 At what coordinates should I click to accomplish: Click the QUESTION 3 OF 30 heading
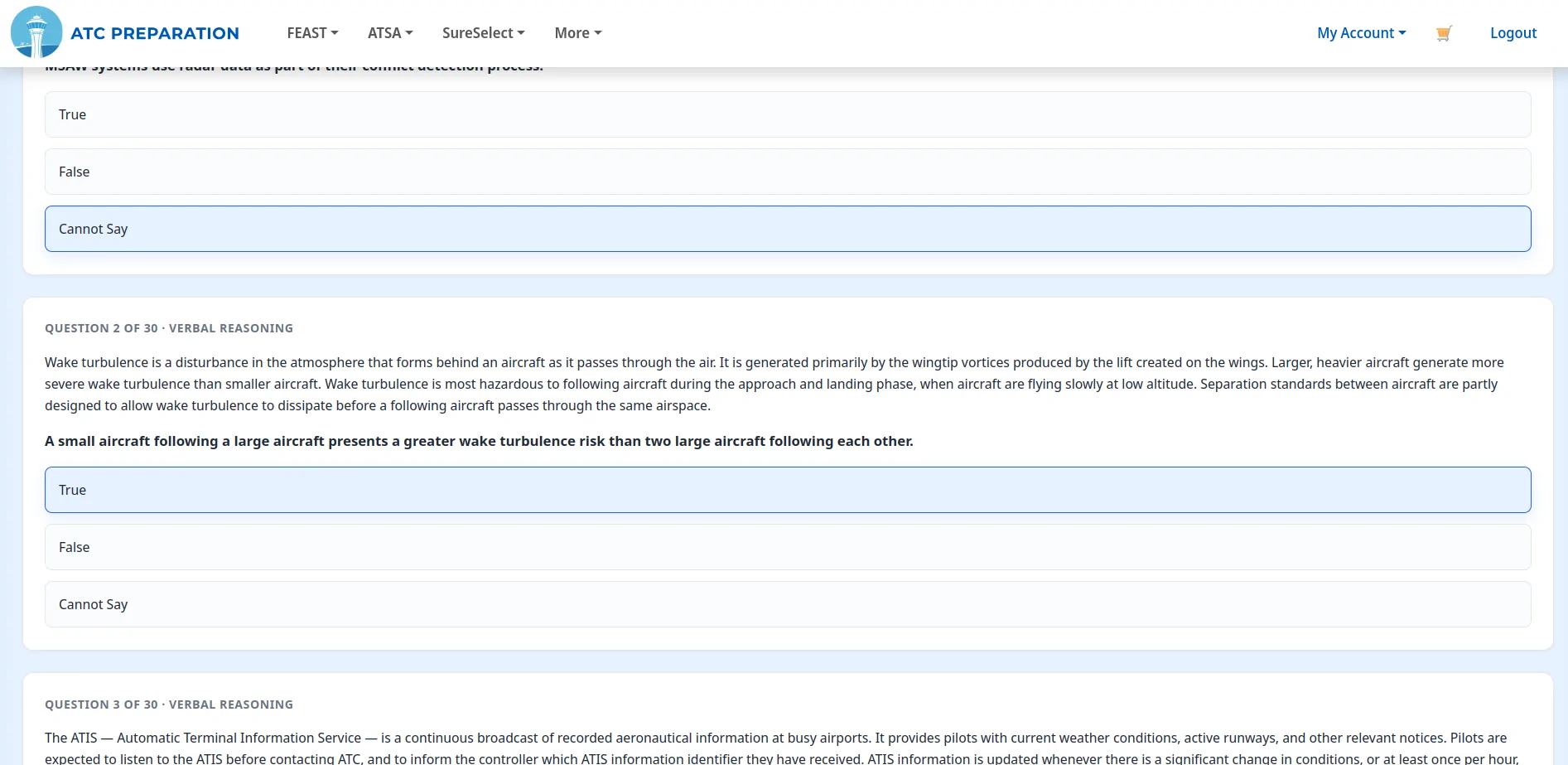point(169,704)
